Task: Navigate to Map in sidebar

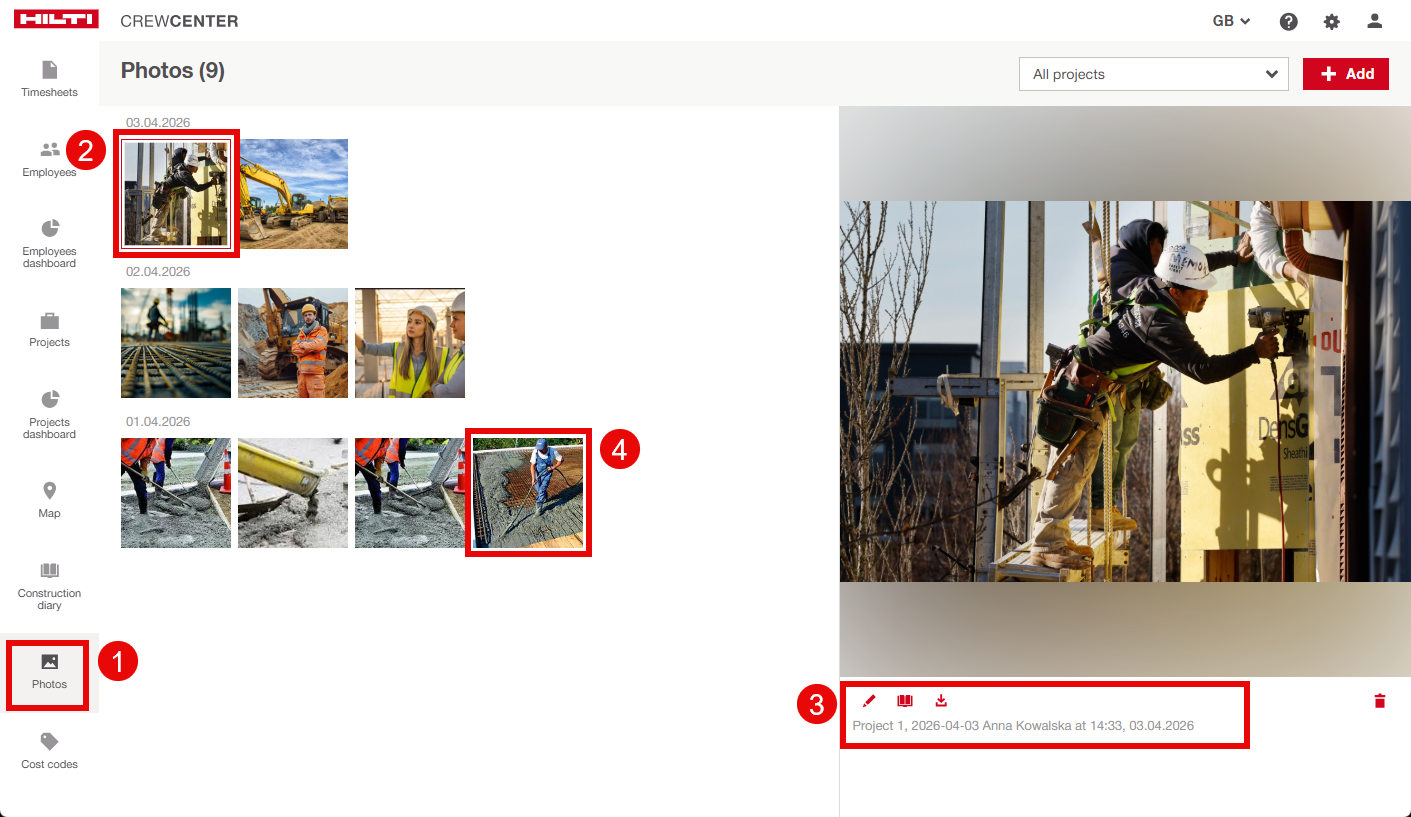Action: (x=49, y=500)
